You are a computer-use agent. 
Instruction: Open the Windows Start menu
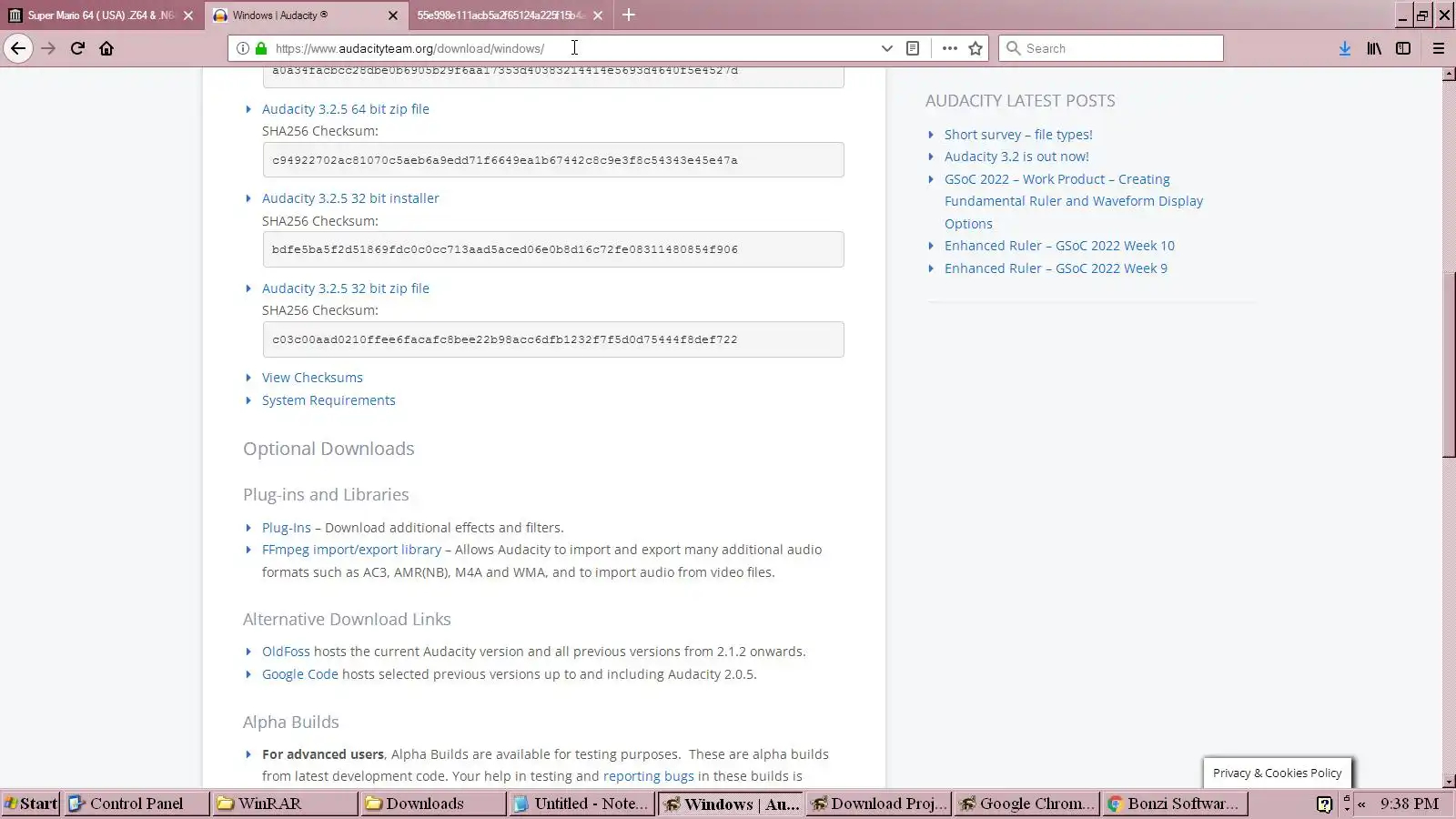(31, 804)
